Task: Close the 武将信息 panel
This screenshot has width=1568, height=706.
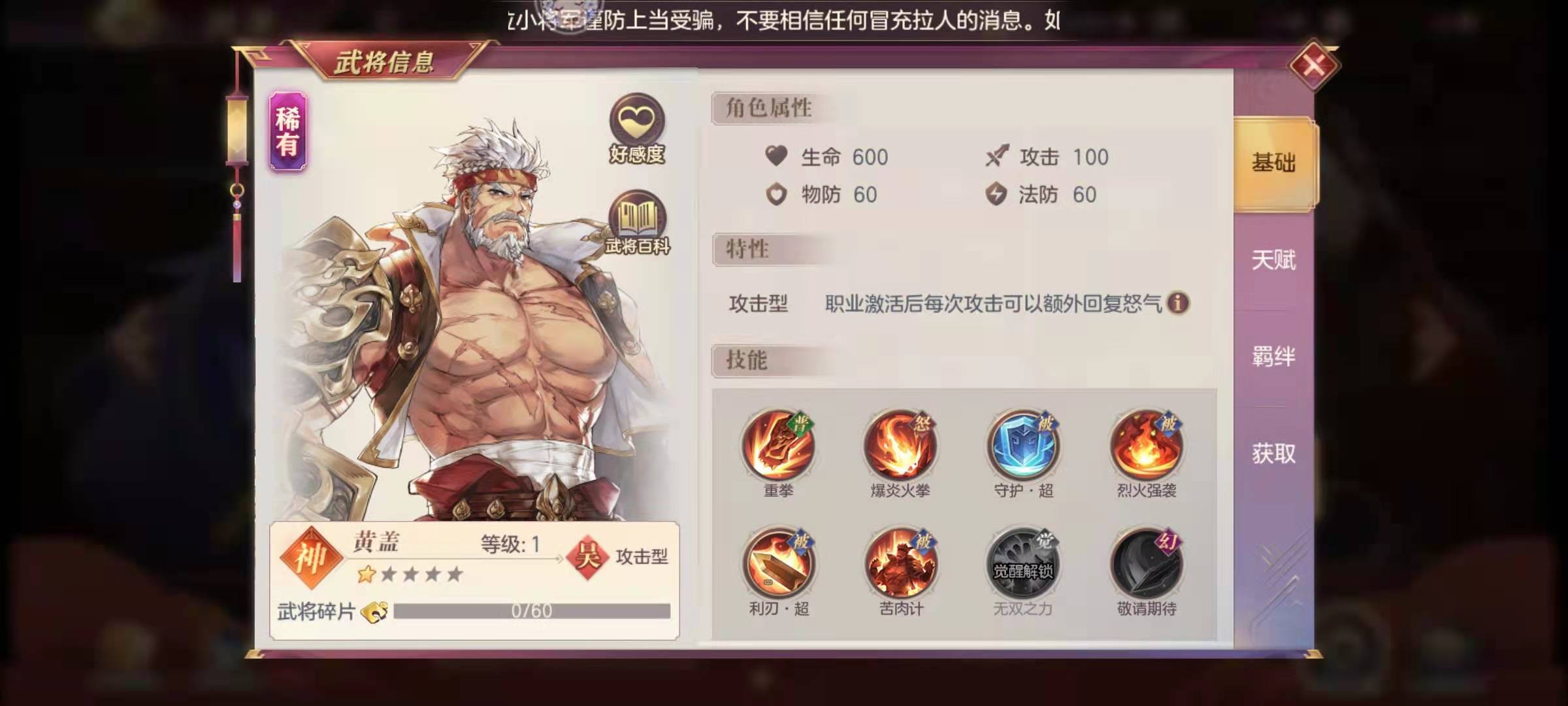Action: point(1313,65)
